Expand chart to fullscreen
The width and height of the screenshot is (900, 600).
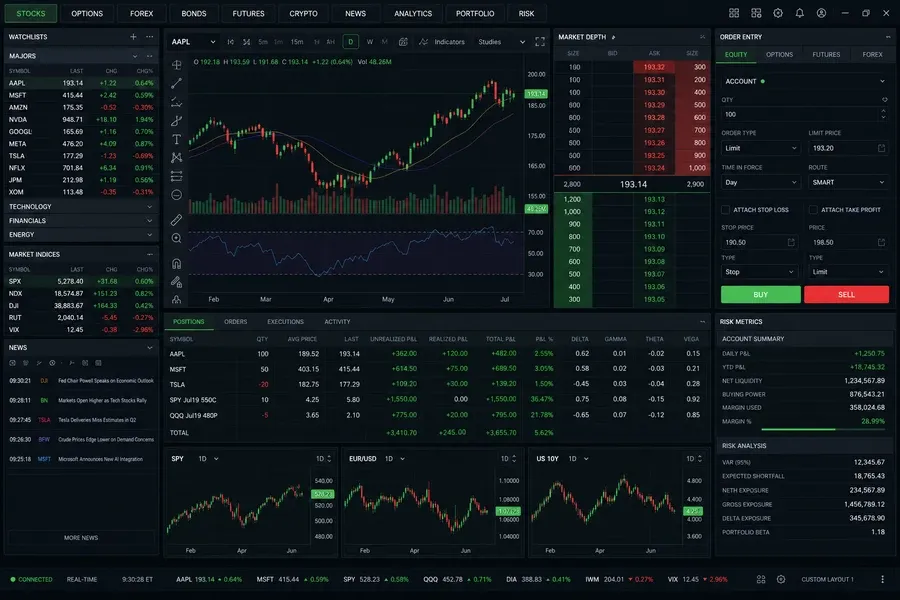(540, 42)
